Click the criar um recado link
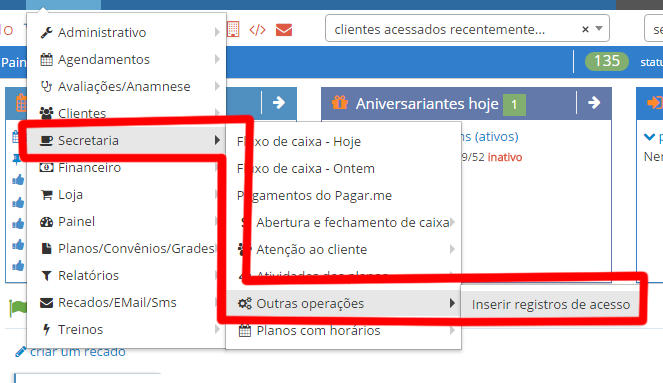The height and width of the screenshot is (383, 663). pyautogui.click(x=78, y=352)
